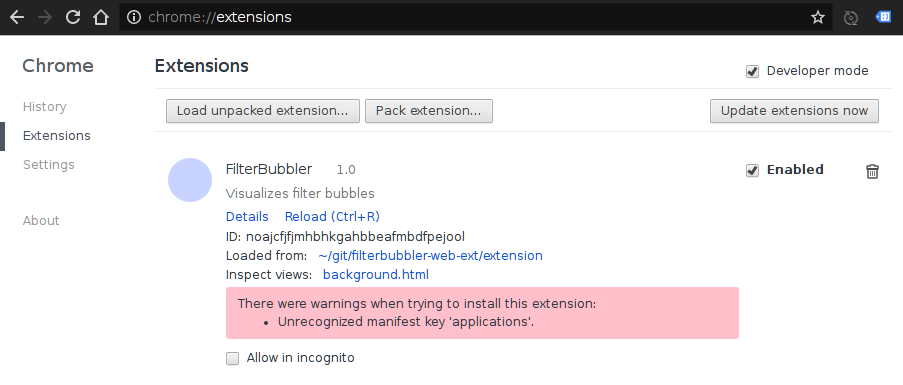
Task: Uncheck the Developer mode checkbox
Action: [x=752, y=71]
